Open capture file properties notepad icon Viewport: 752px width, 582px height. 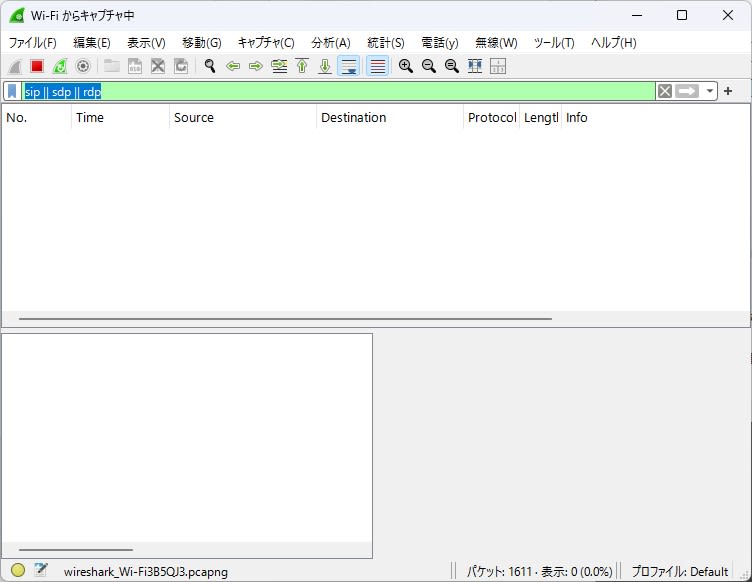coord(41,570)
